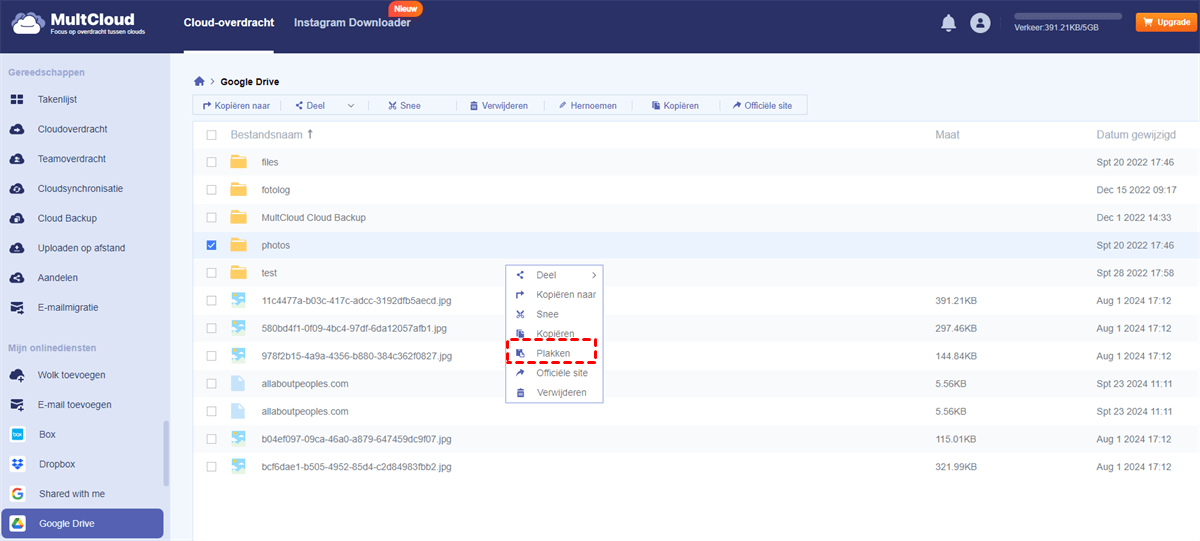Sort by Bestandsnaam column arrow

[310, 134]
